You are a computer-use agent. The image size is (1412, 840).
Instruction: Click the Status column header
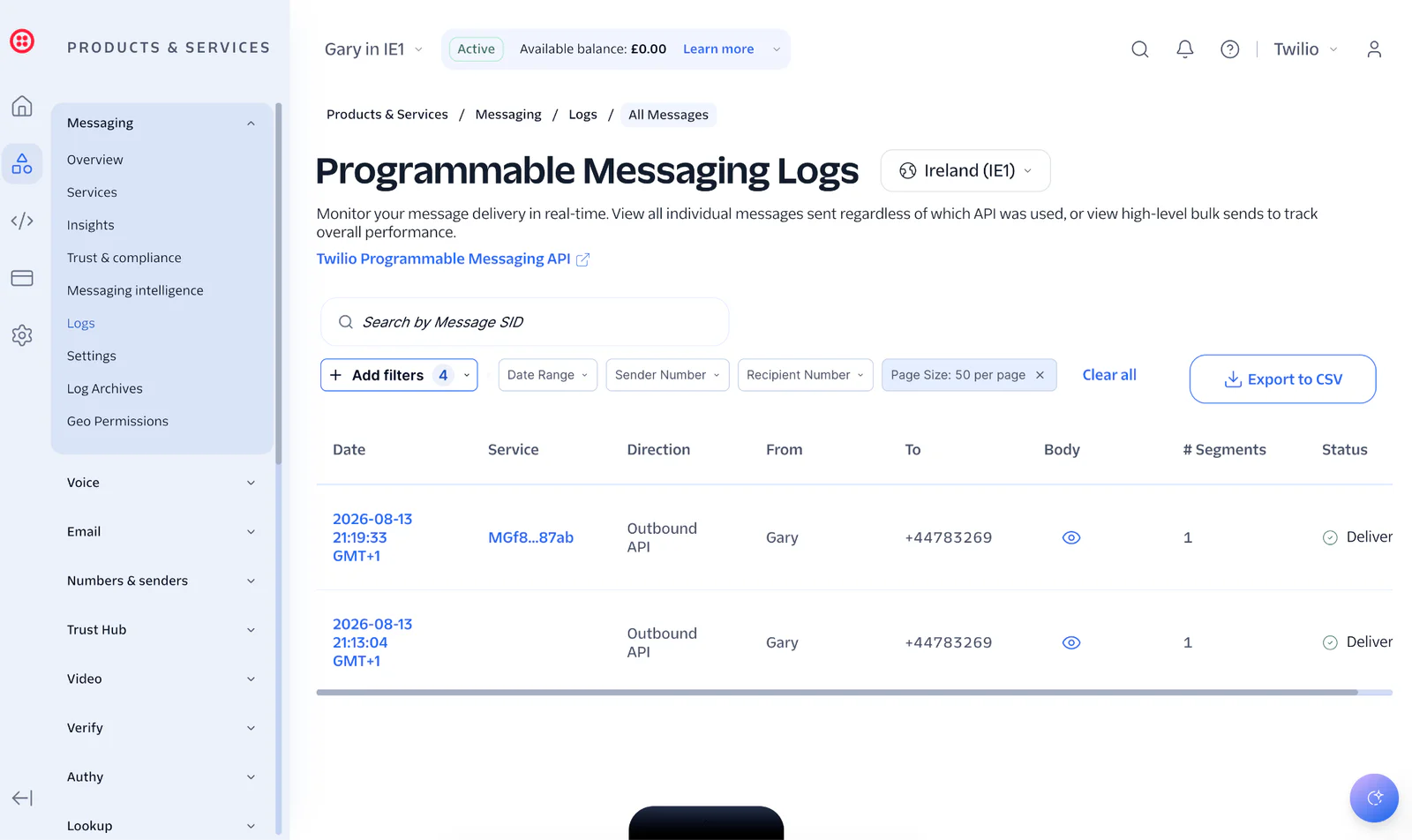point(1345,450)
